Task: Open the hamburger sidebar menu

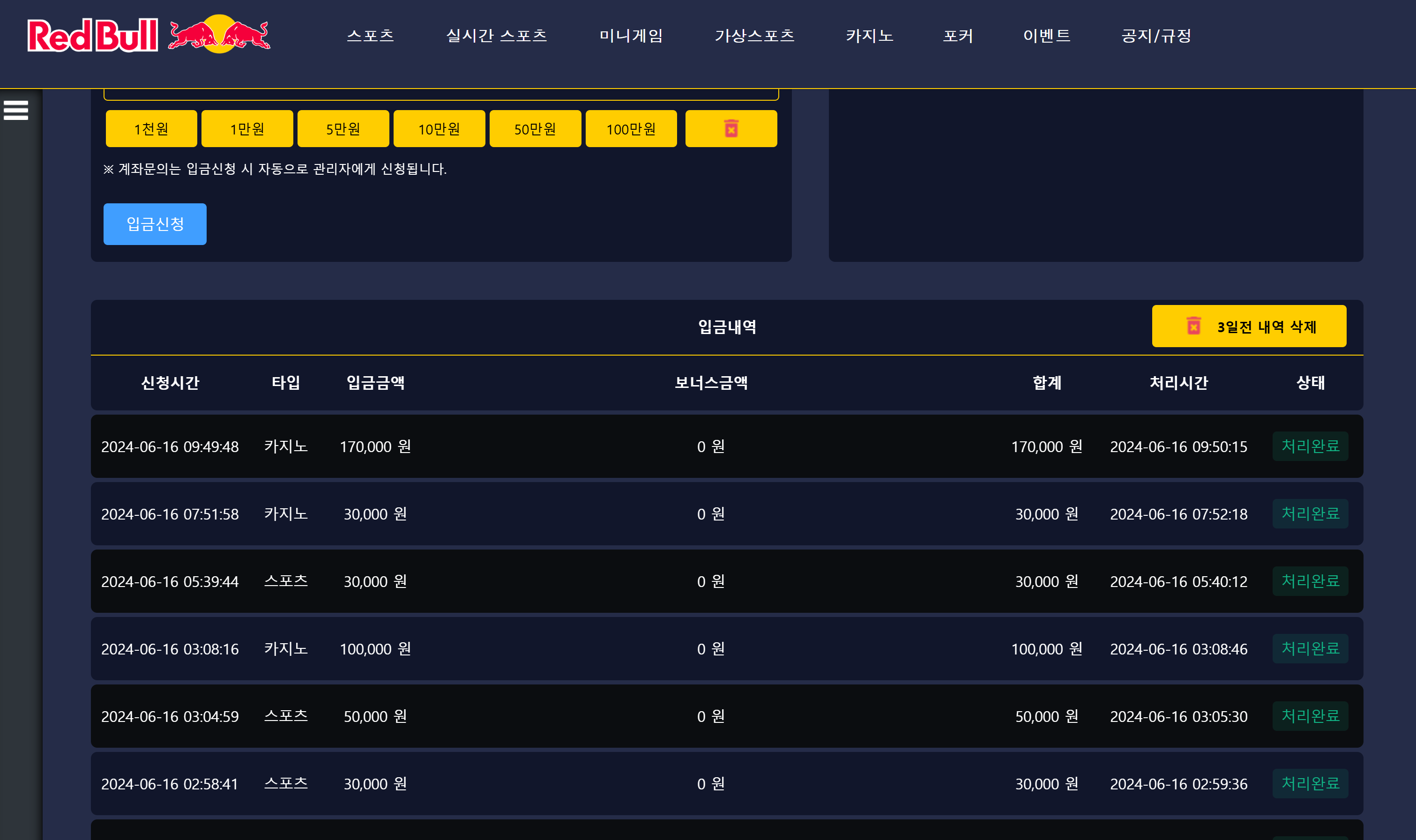Action: (16, 110)
